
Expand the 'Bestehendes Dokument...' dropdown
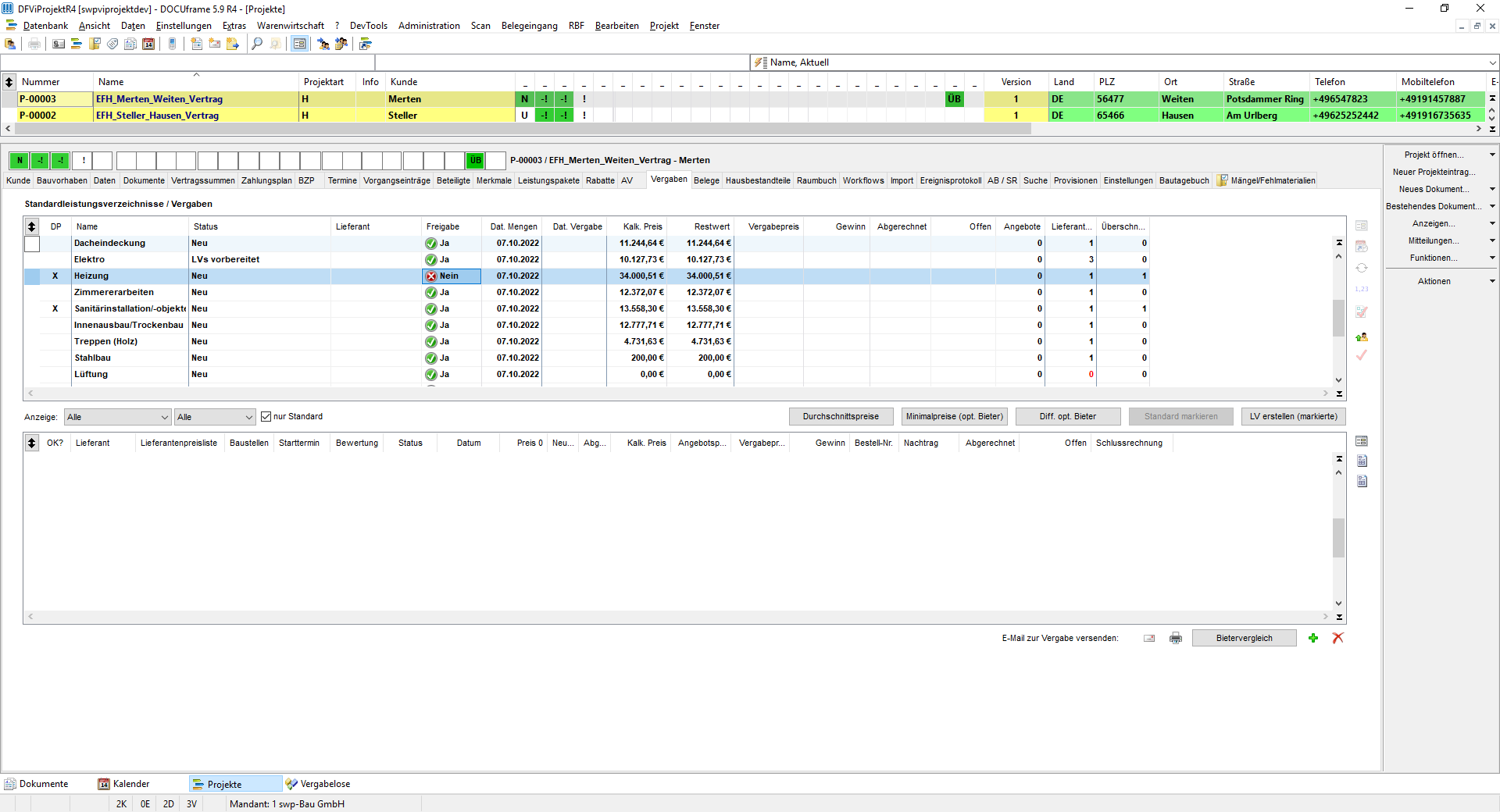point(1492,206)
